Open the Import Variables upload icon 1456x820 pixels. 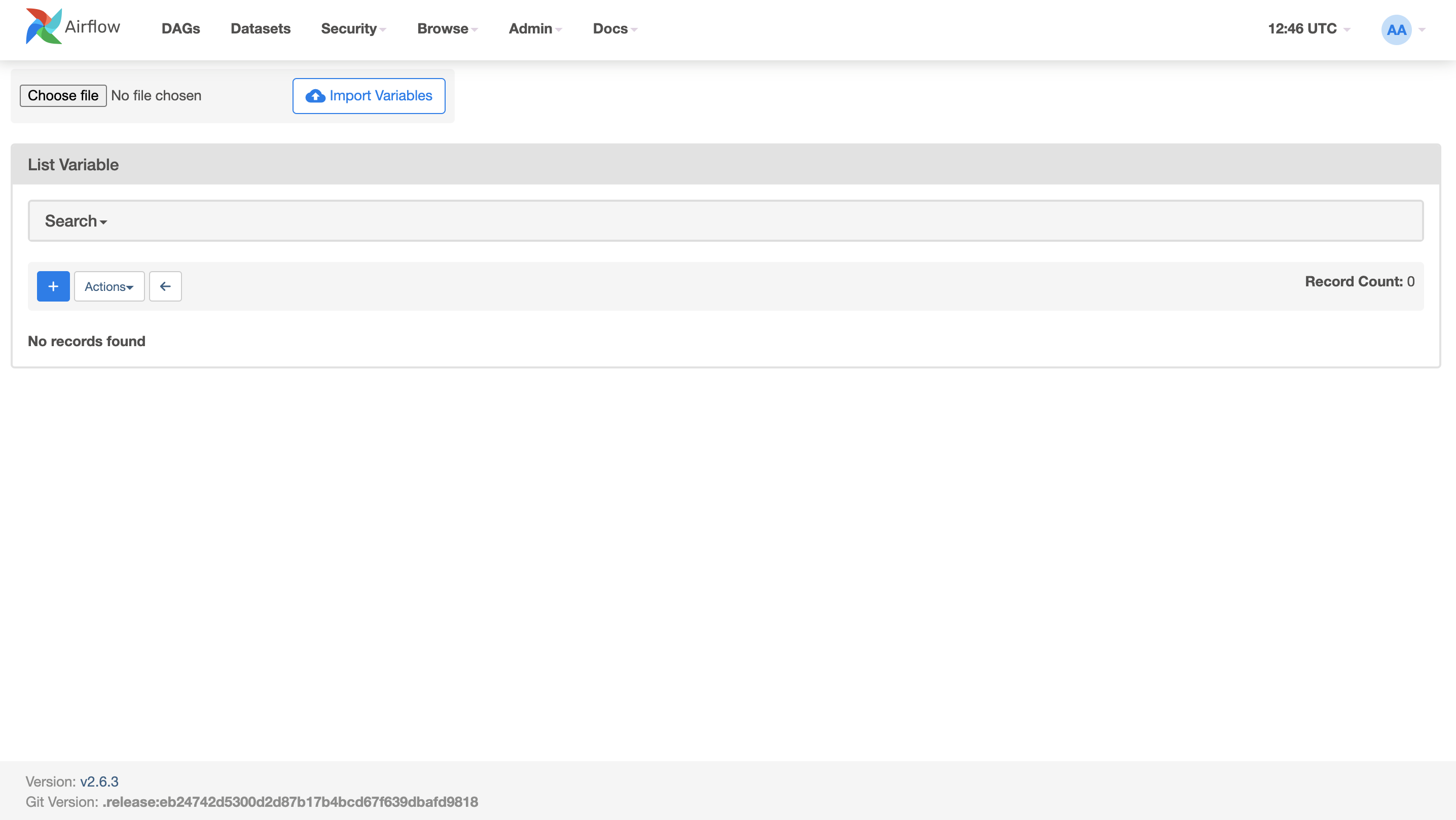tap(315, 96)
